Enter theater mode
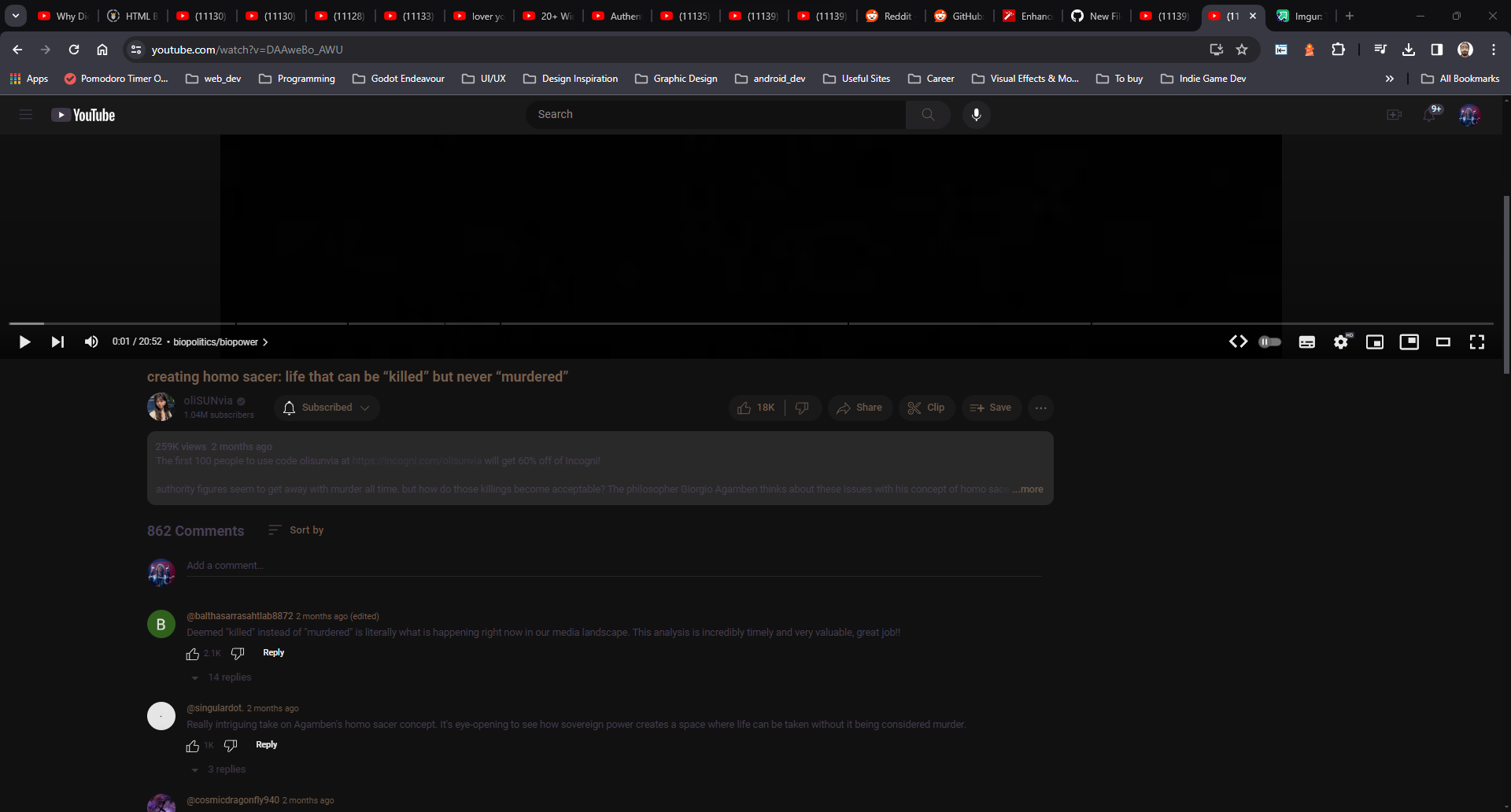 pos(1443,341)
